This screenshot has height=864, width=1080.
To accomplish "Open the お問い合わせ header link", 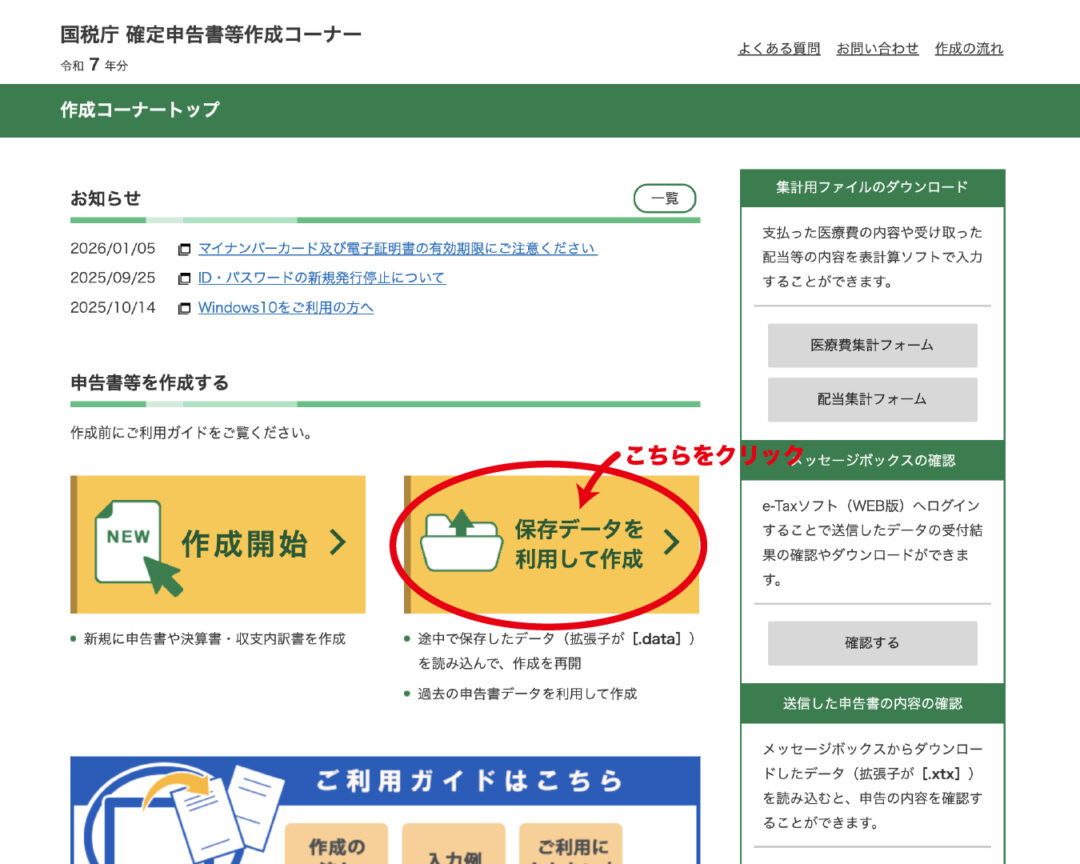I will [877, 48].
